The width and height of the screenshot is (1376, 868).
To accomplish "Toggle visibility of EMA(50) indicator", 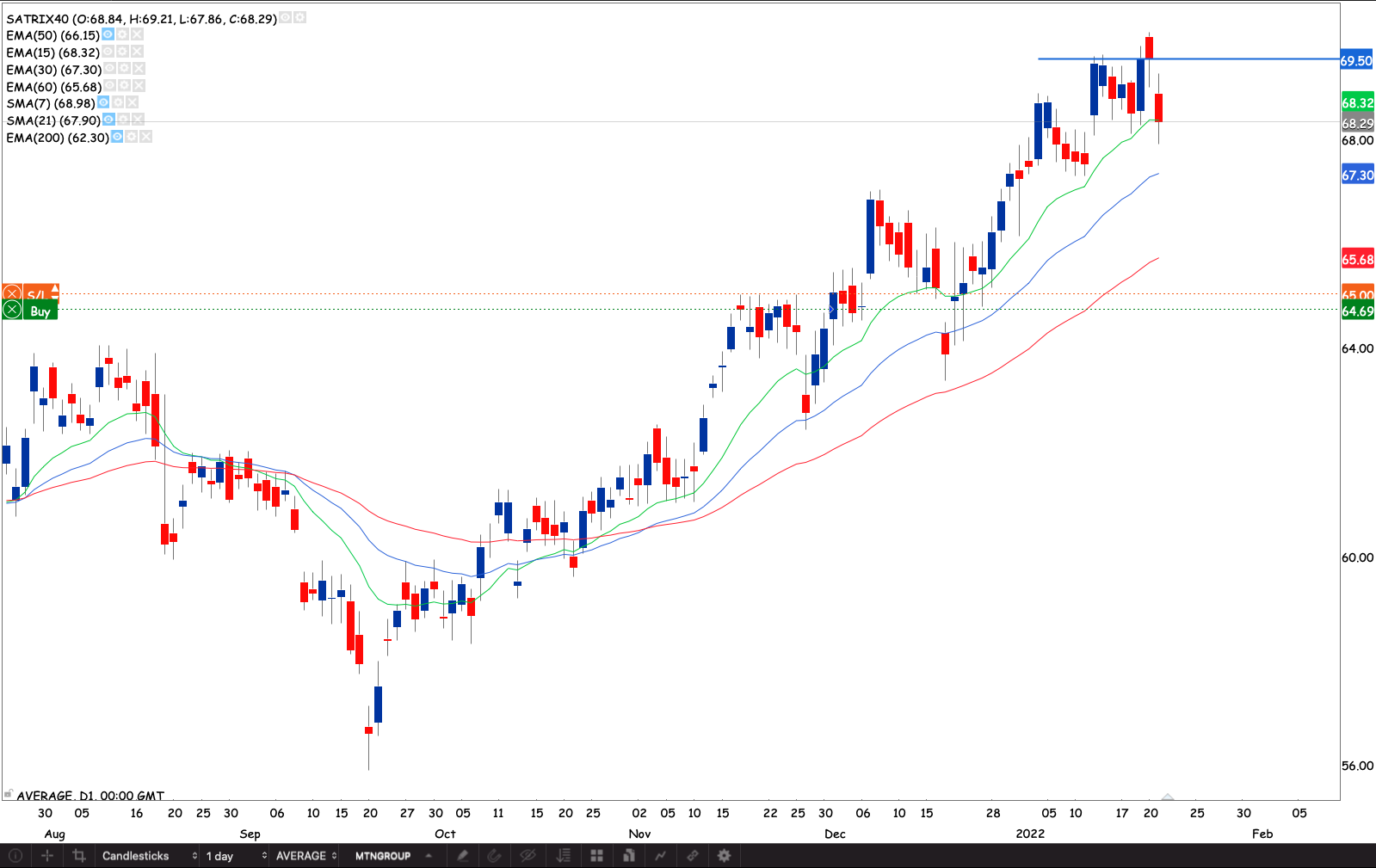I will (108, 34).
